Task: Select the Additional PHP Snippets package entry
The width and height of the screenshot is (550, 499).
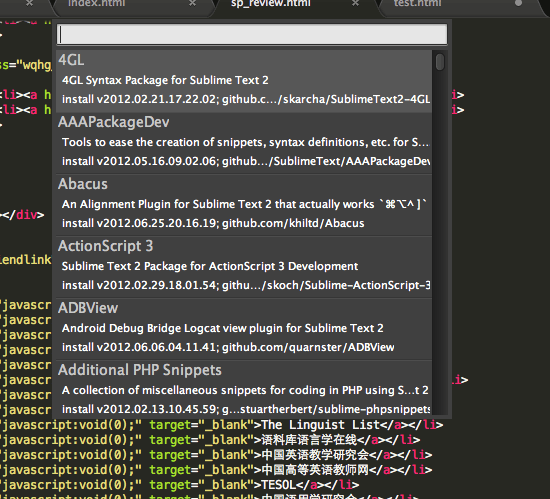Action: [x=244, y=389]
